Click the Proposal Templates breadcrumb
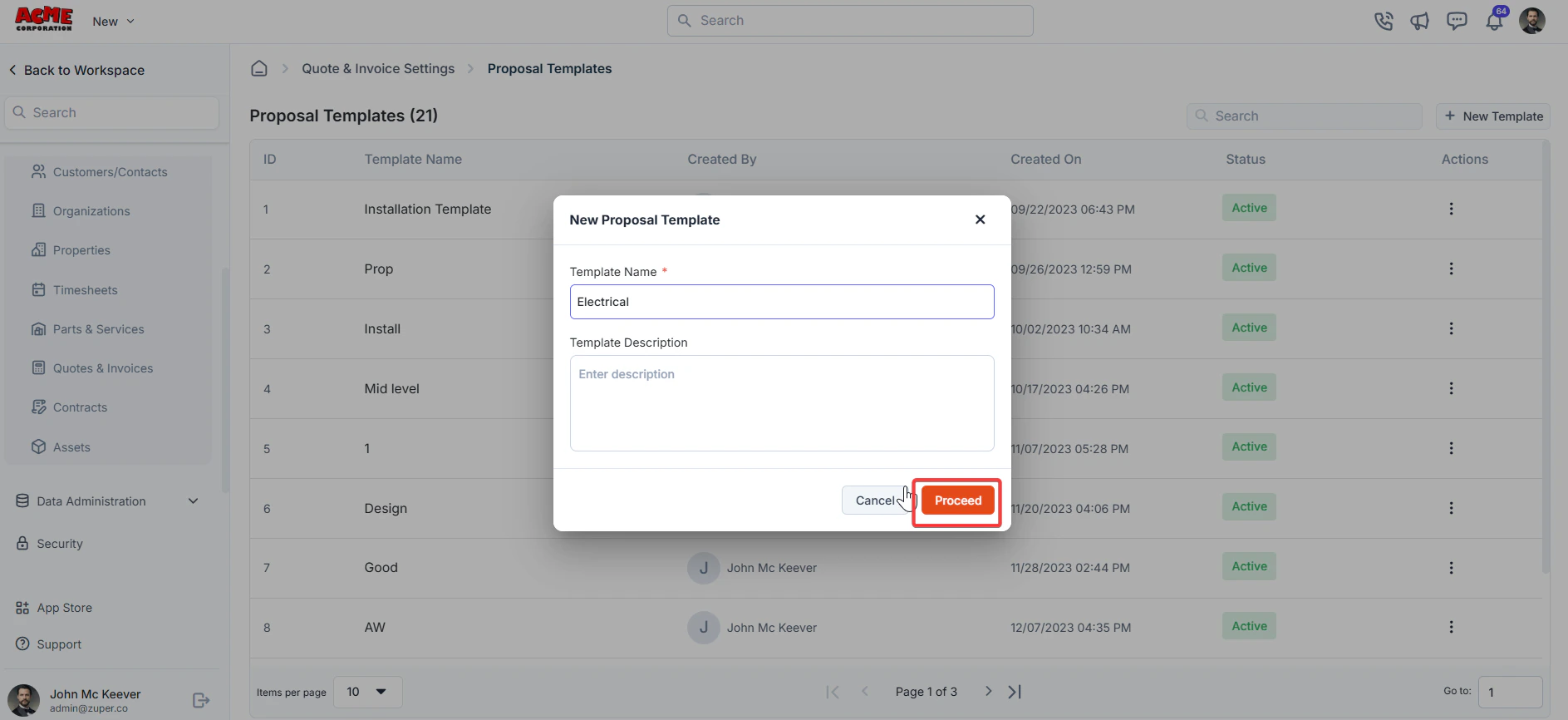The width and height of the screenshot is (1568, 720). point(549,68)
